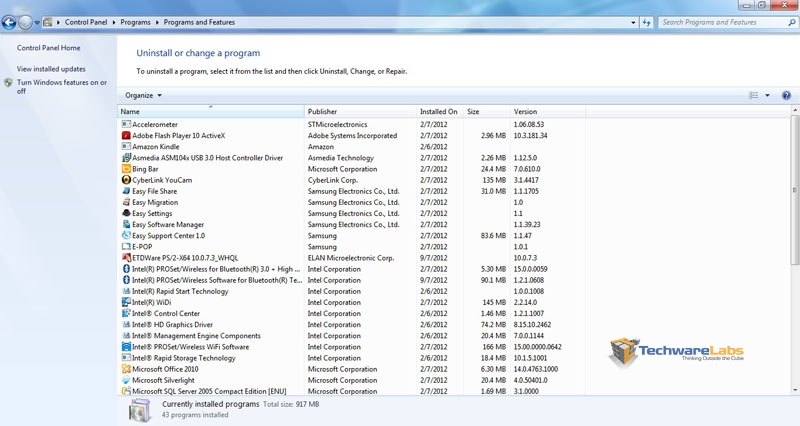Open View installed updates link
This screenshot has width=800, height=426.
51,69
